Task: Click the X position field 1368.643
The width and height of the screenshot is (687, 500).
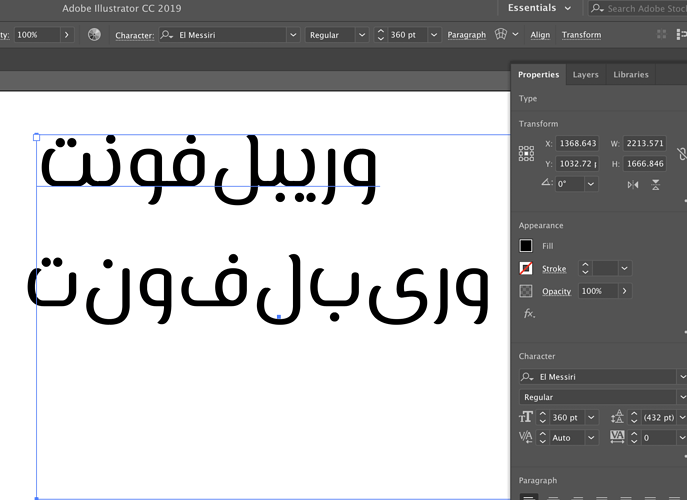Action: pyautogui.click(x=577, y=143)
